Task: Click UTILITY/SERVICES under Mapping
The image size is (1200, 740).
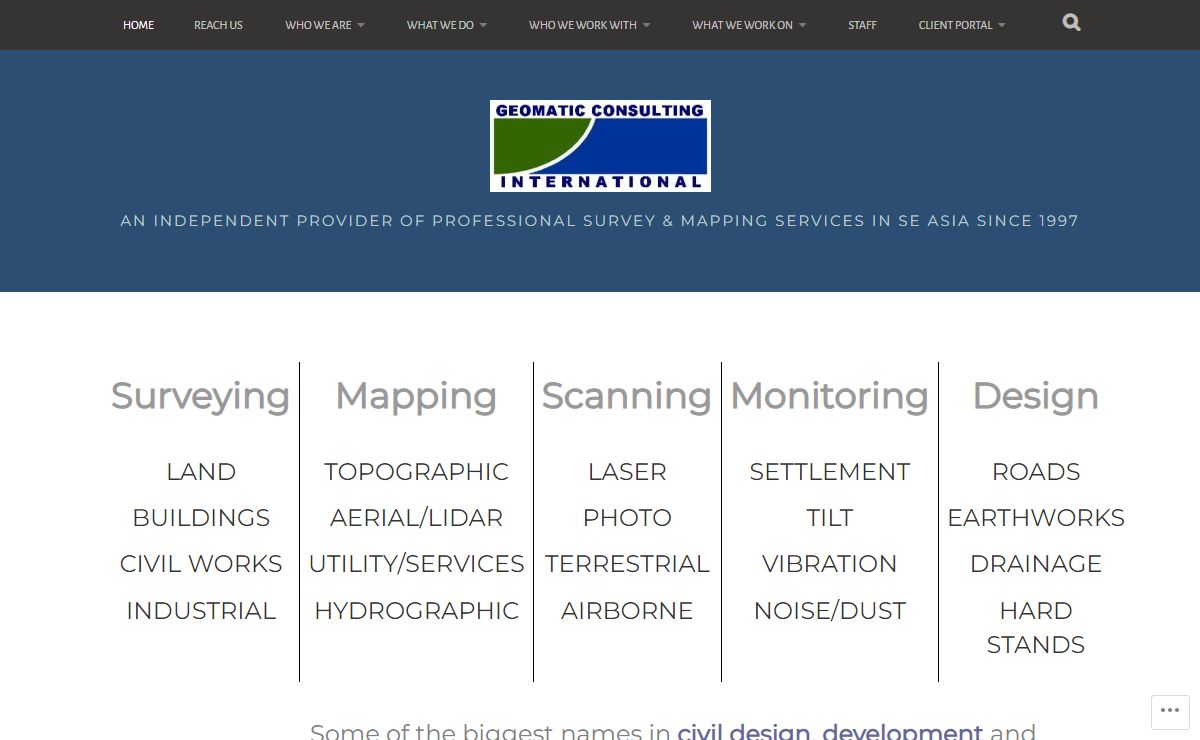Action: point(416,564)
